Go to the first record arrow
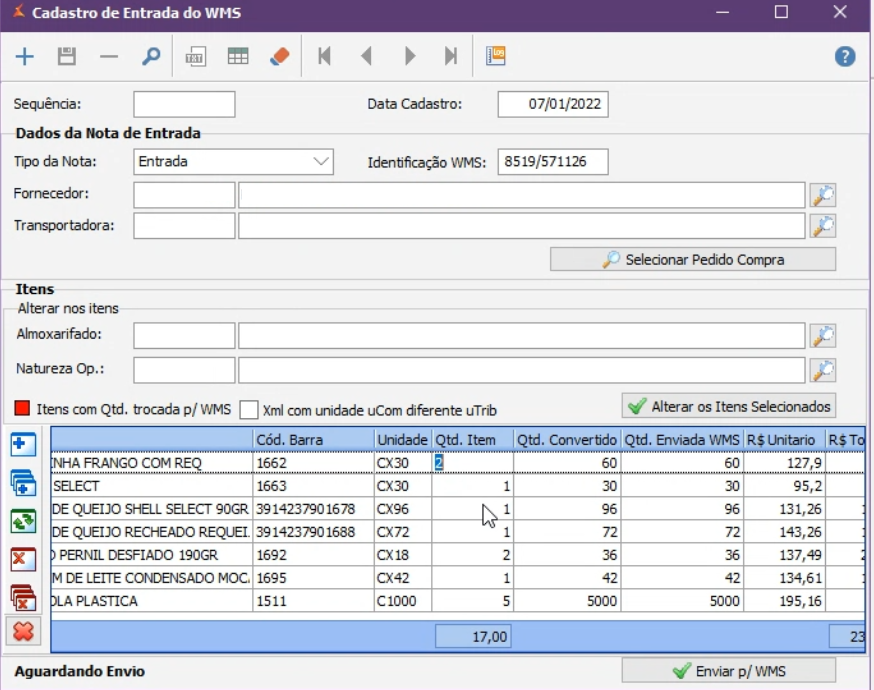This screenshot has width=874, height=690. (324, 57)
